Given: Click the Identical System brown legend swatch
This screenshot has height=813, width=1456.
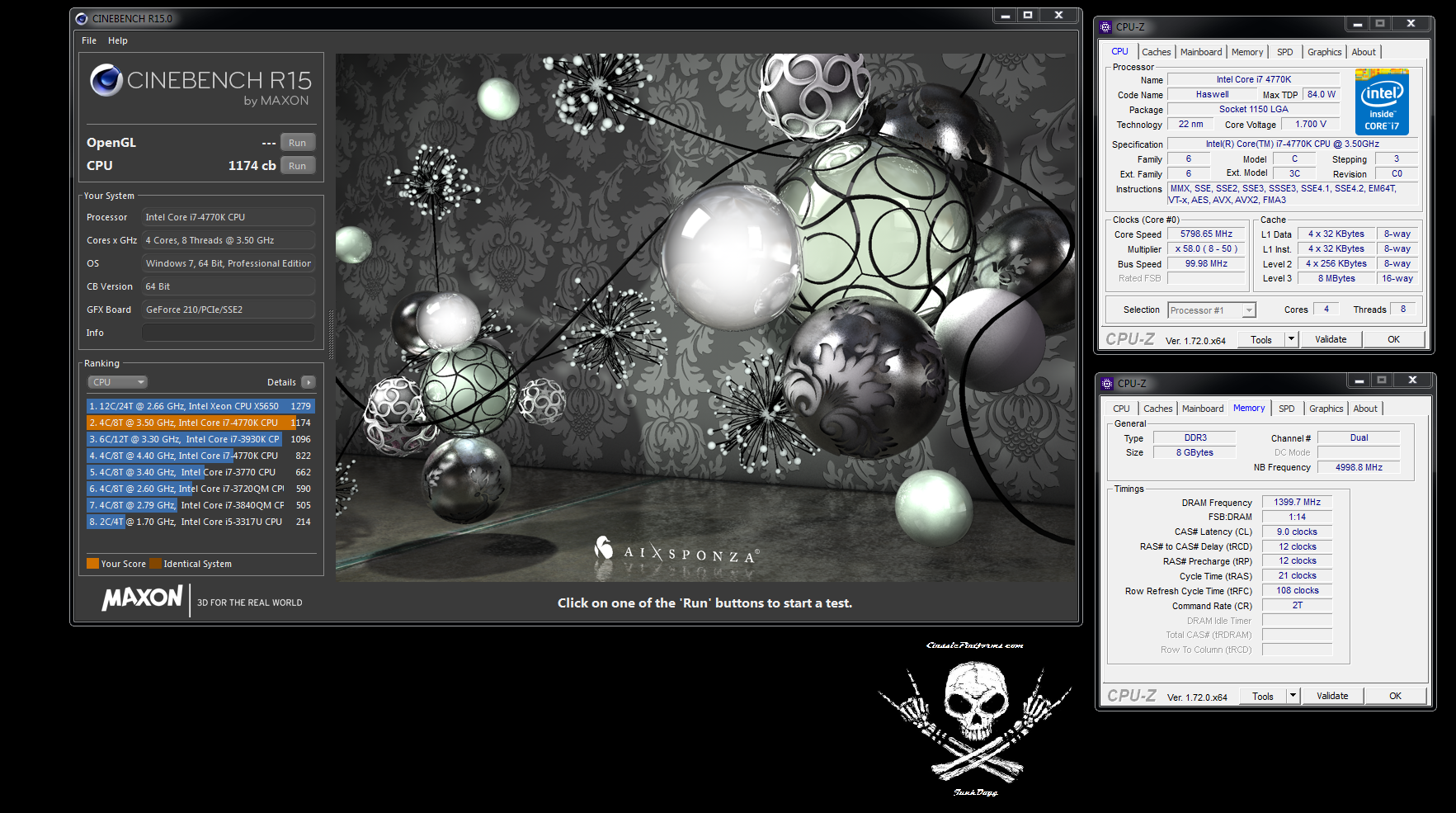Looking at the screenshot, I should (x=155, y=564).
